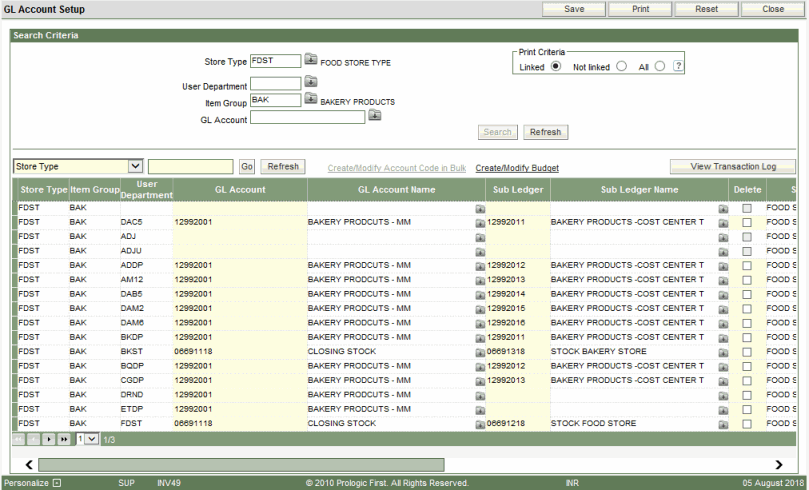
Task: Edit GL Account cell for ADJ row
Action: (x=240, y=237)
